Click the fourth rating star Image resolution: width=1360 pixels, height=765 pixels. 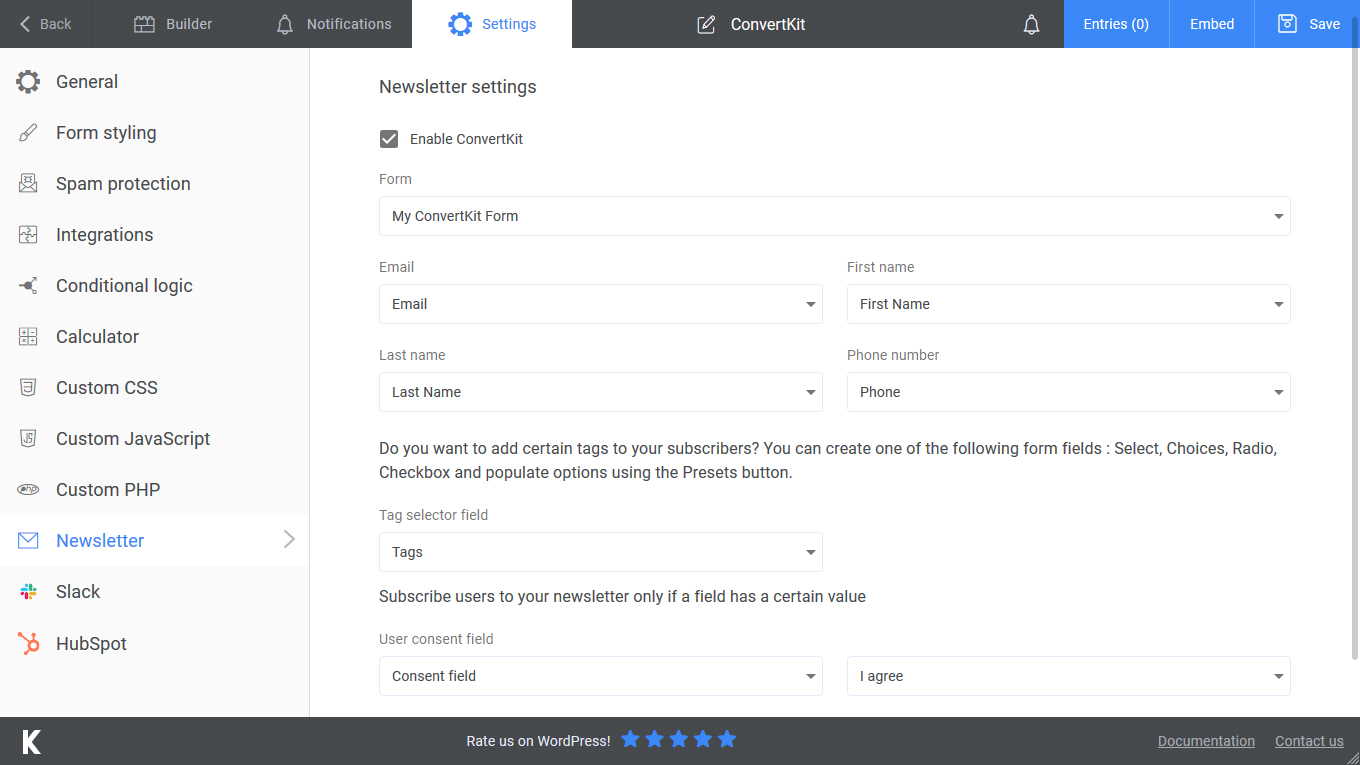(x=703, y=739)
